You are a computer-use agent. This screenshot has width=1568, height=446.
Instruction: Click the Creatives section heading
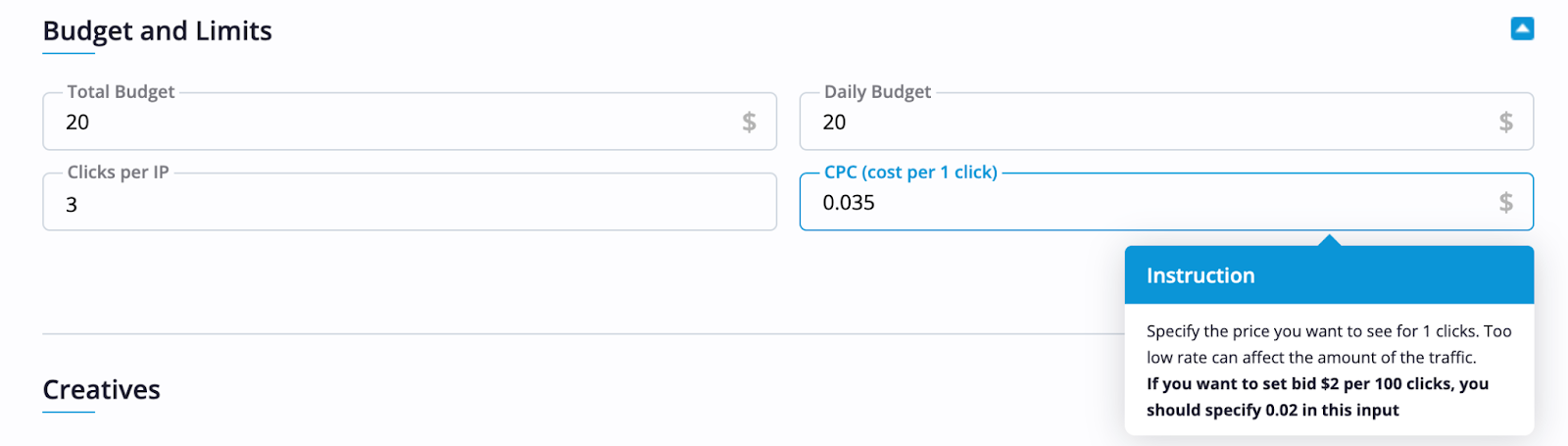(x=101, y=389)
